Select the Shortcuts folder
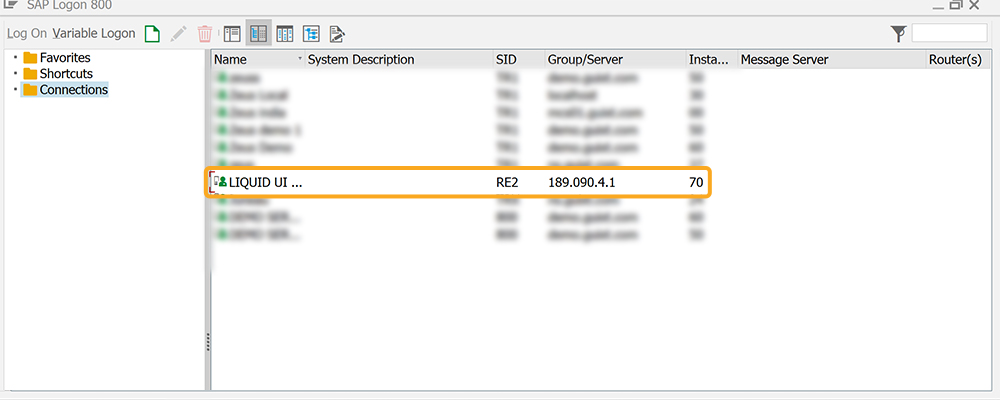This screenshot has height=400, width=1000. click(66, 73)
